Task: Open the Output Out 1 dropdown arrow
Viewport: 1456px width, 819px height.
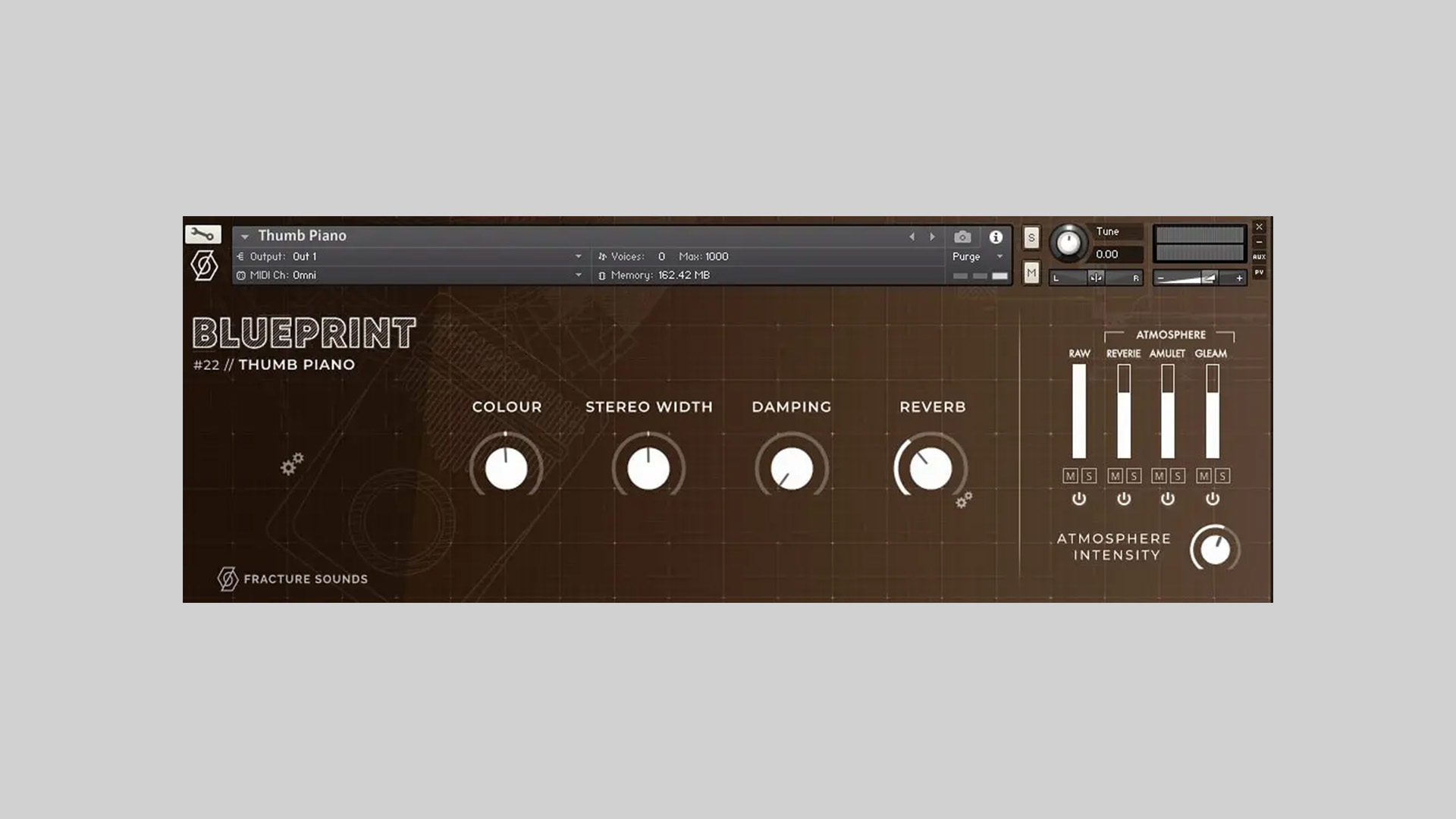Action: [578, 256]
